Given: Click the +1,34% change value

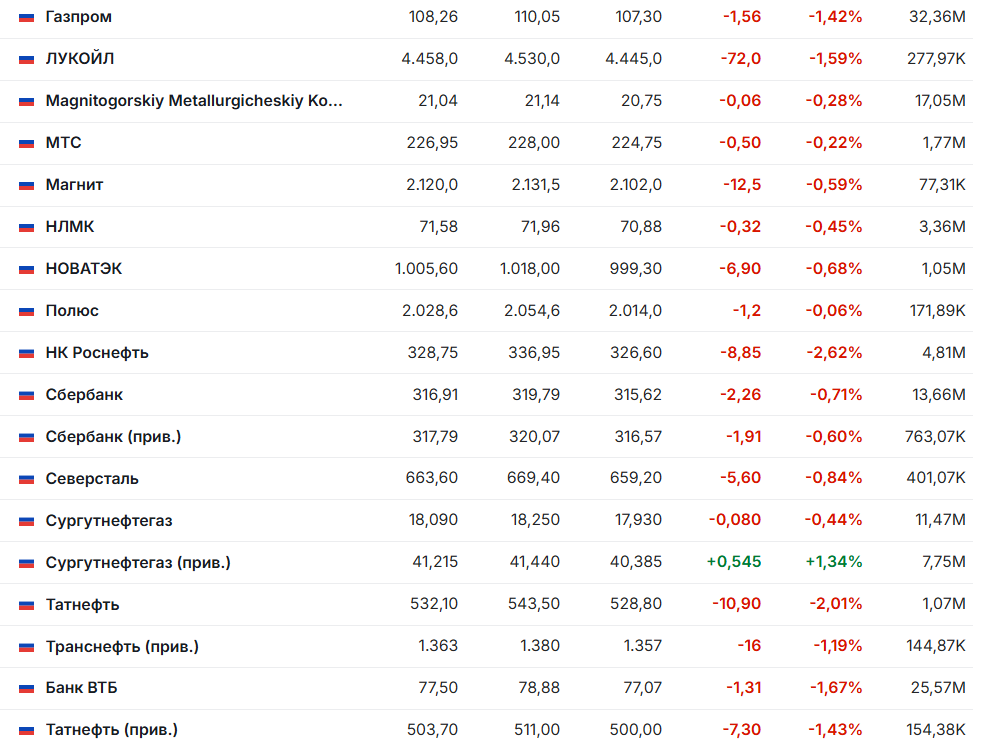Looking at the screenshot, I should coord(834,562).
